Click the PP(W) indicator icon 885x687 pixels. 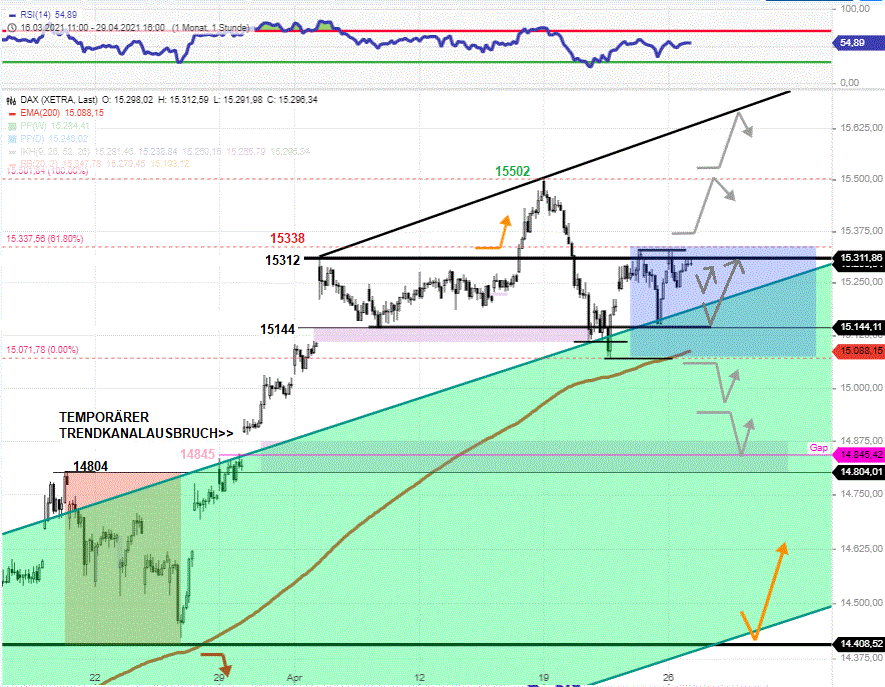(x=10, y=126)
